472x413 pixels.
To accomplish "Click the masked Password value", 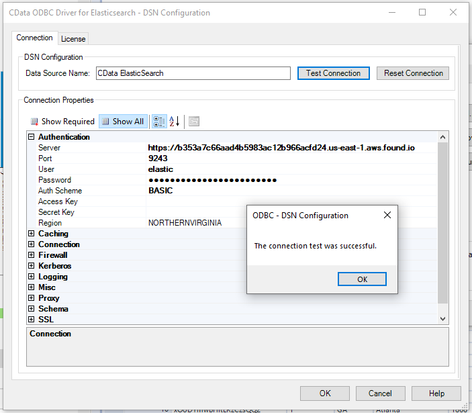I will (212, 180).
